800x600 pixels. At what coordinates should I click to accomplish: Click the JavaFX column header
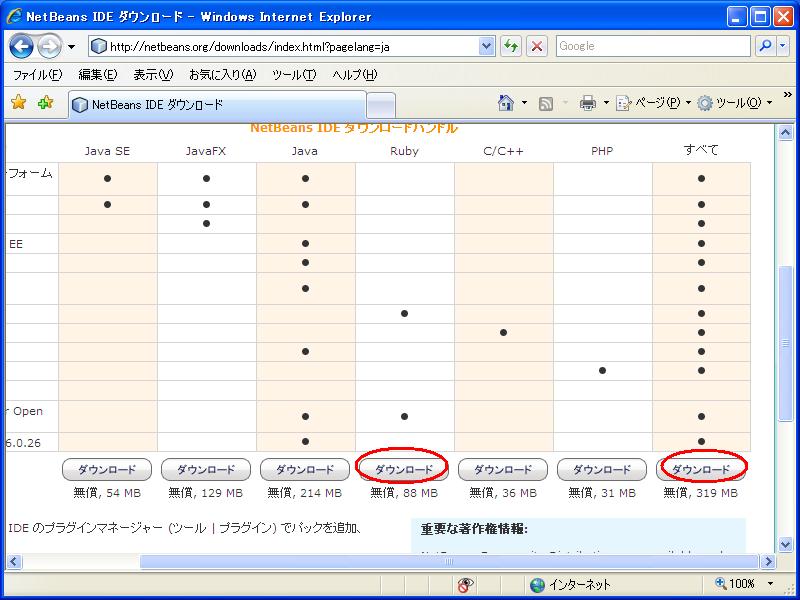coord(206,151)
